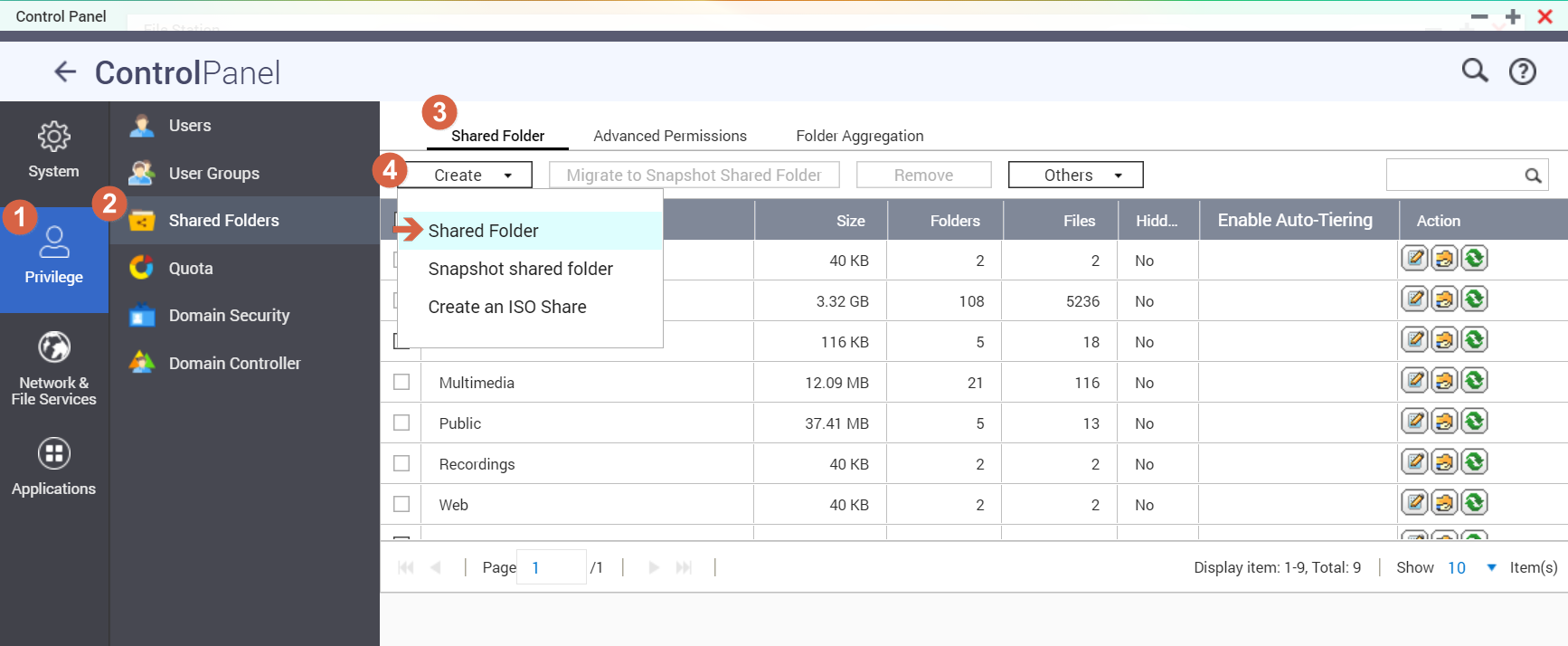Open the System settings section
This screenshot has height=646, width=1568.
(53, 150)
